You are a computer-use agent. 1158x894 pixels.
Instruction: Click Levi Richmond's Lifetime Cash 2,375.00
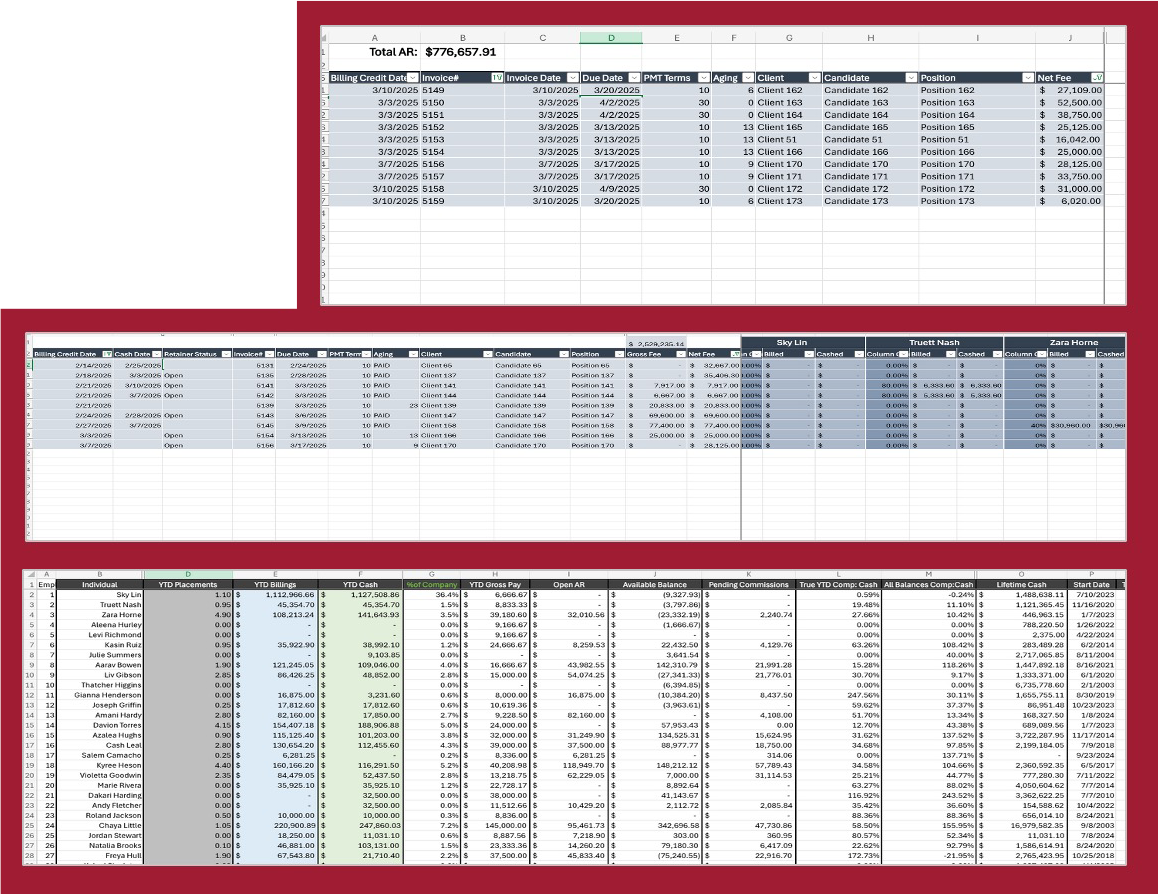click(x=1021, y=635)
